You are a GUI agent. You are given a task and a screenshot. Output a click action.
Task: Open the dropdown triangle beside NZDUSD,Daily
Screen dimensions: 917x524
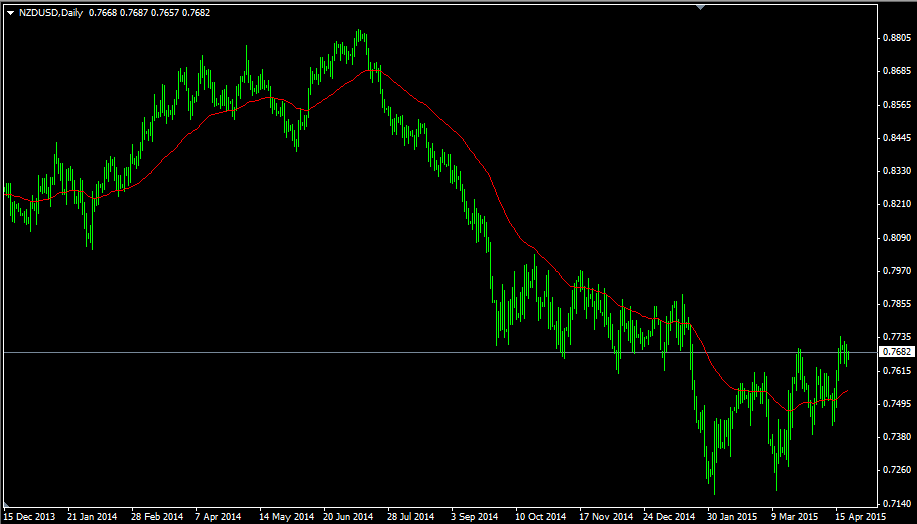pyautogui.click(x=10, y=13)
